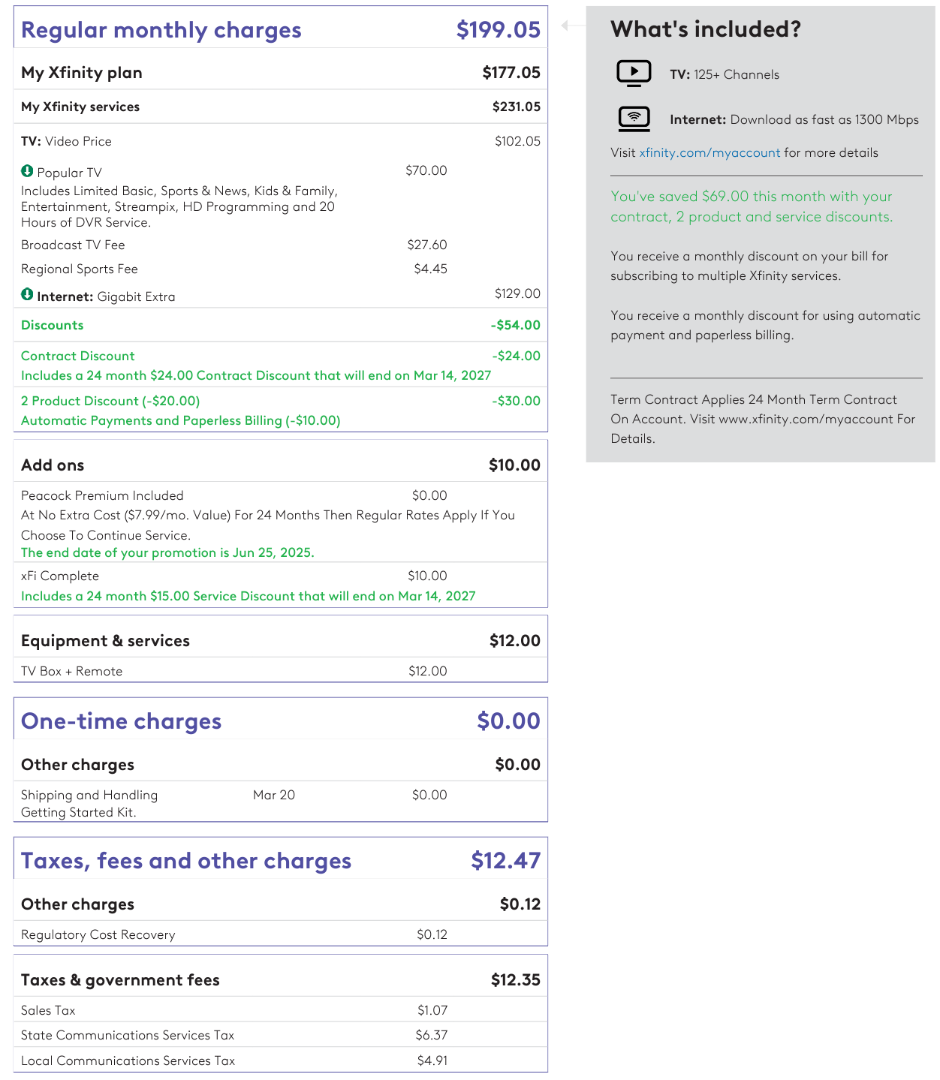940x1080 pixels.
Task: Click the Equipment & services heading
Action: tap(105, 641)
